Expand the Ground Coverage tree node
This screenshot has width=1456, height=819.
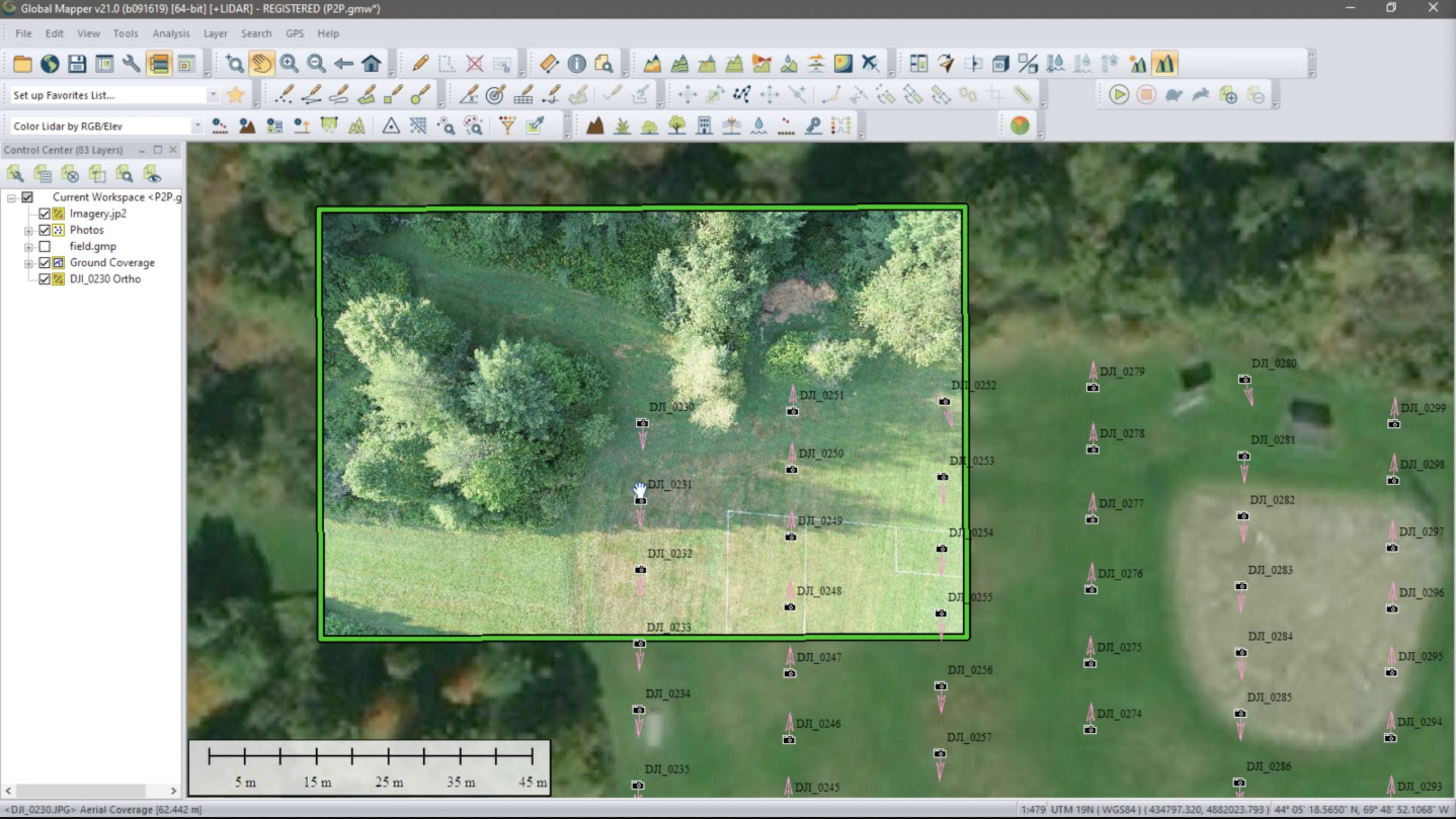point(28,264)
